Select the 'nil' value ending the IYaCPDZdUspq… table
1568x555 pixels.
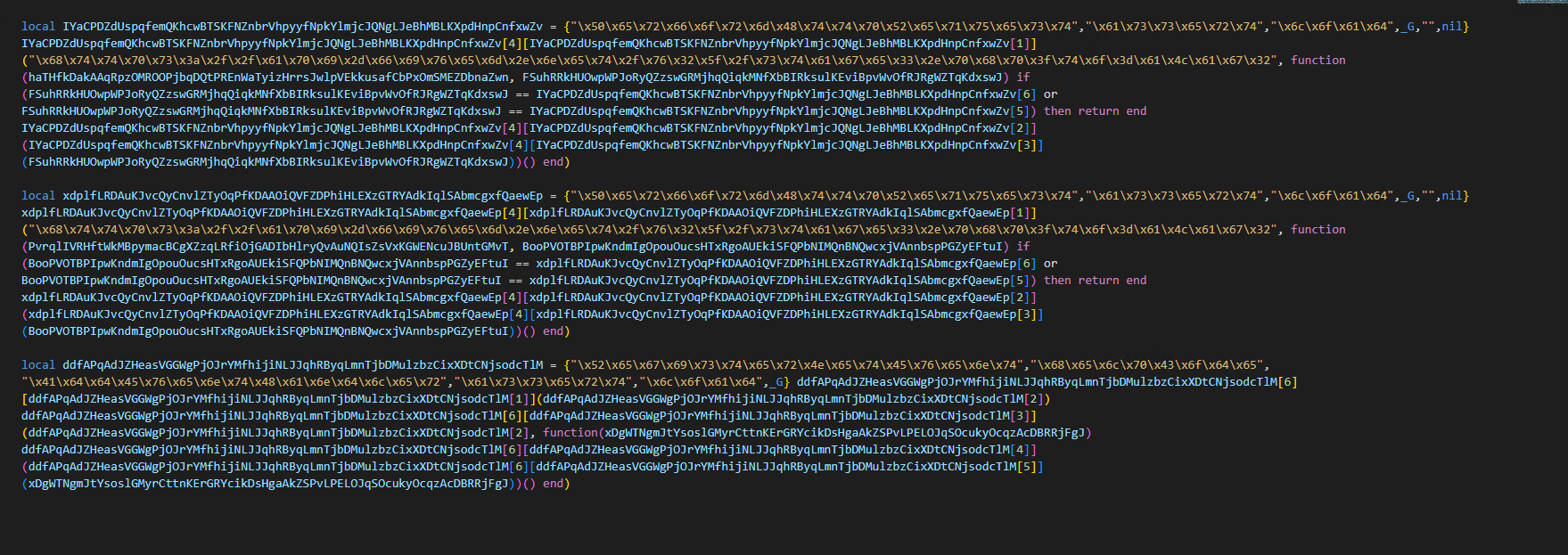1452,27
